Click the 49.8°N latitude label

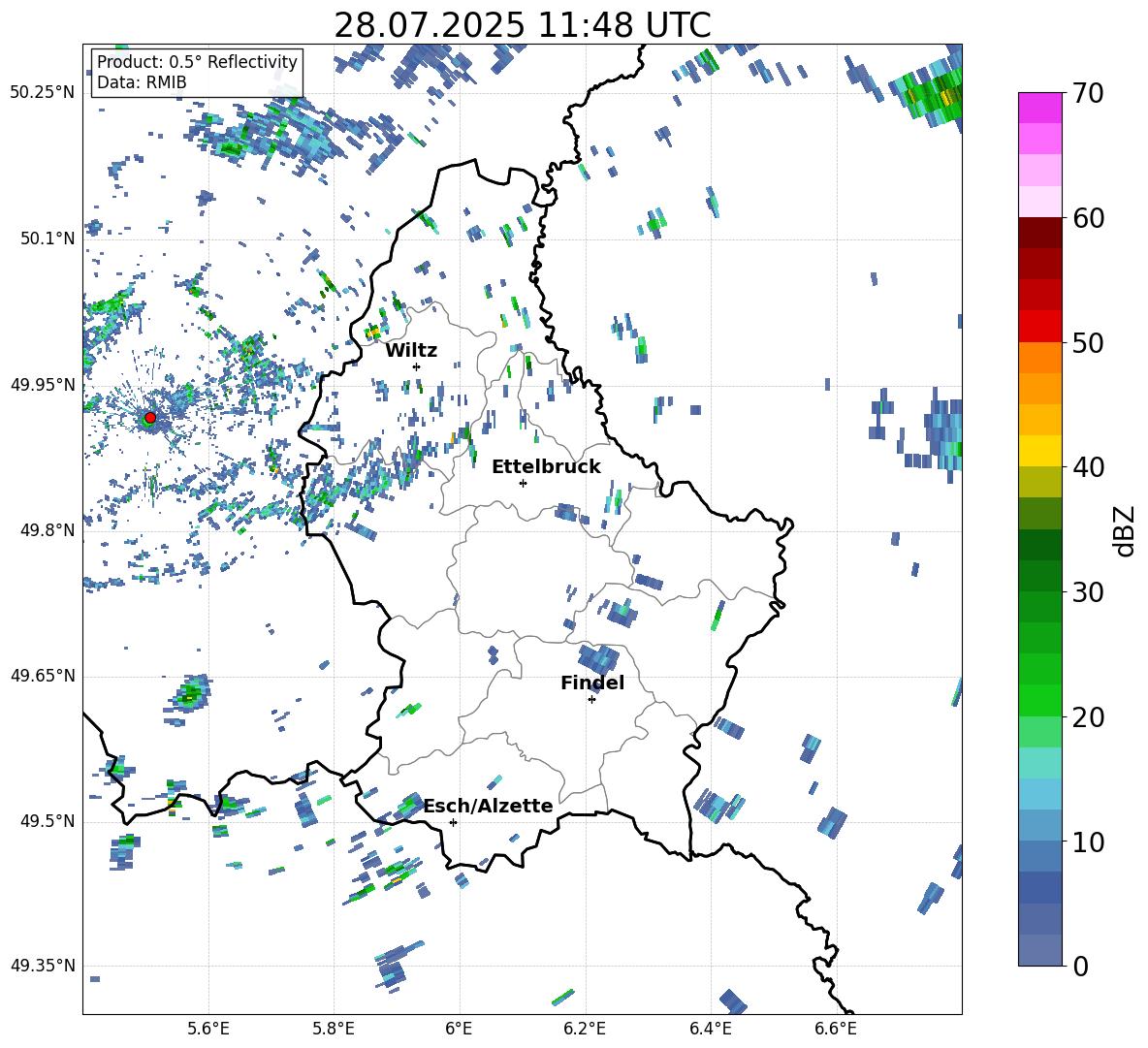(x=48, y=530)
